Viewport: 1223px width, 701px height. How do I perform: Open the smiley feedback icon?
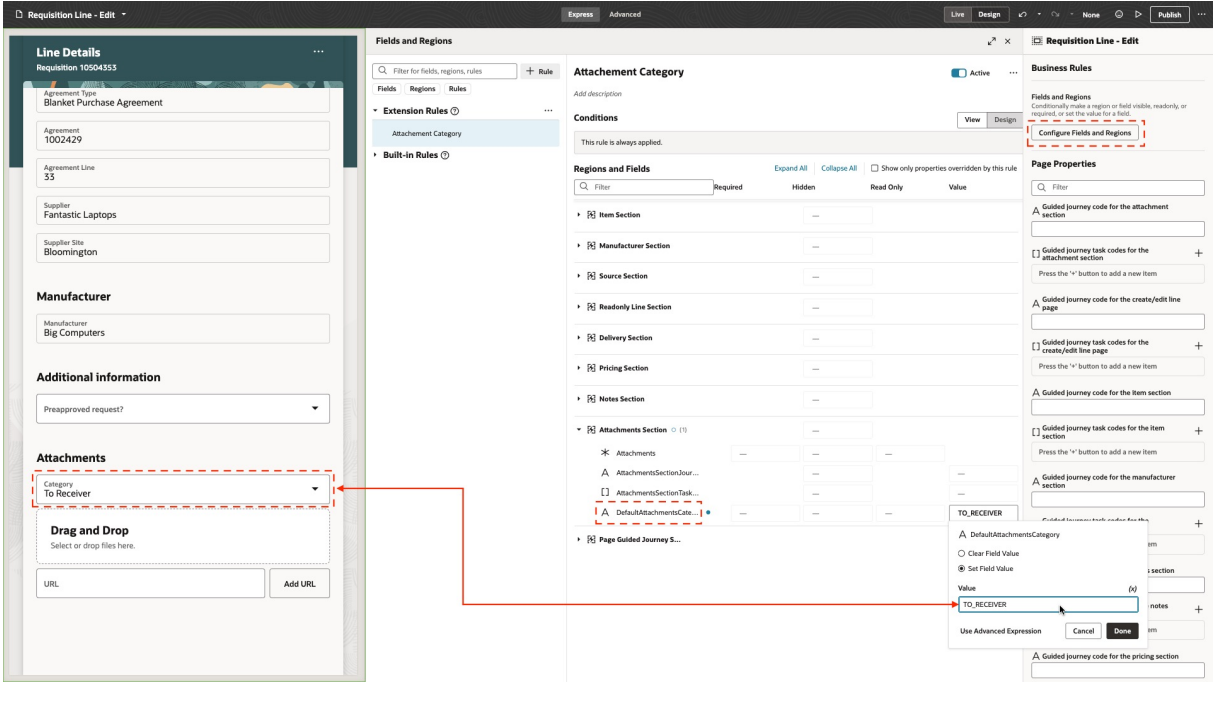point(1120,15)
